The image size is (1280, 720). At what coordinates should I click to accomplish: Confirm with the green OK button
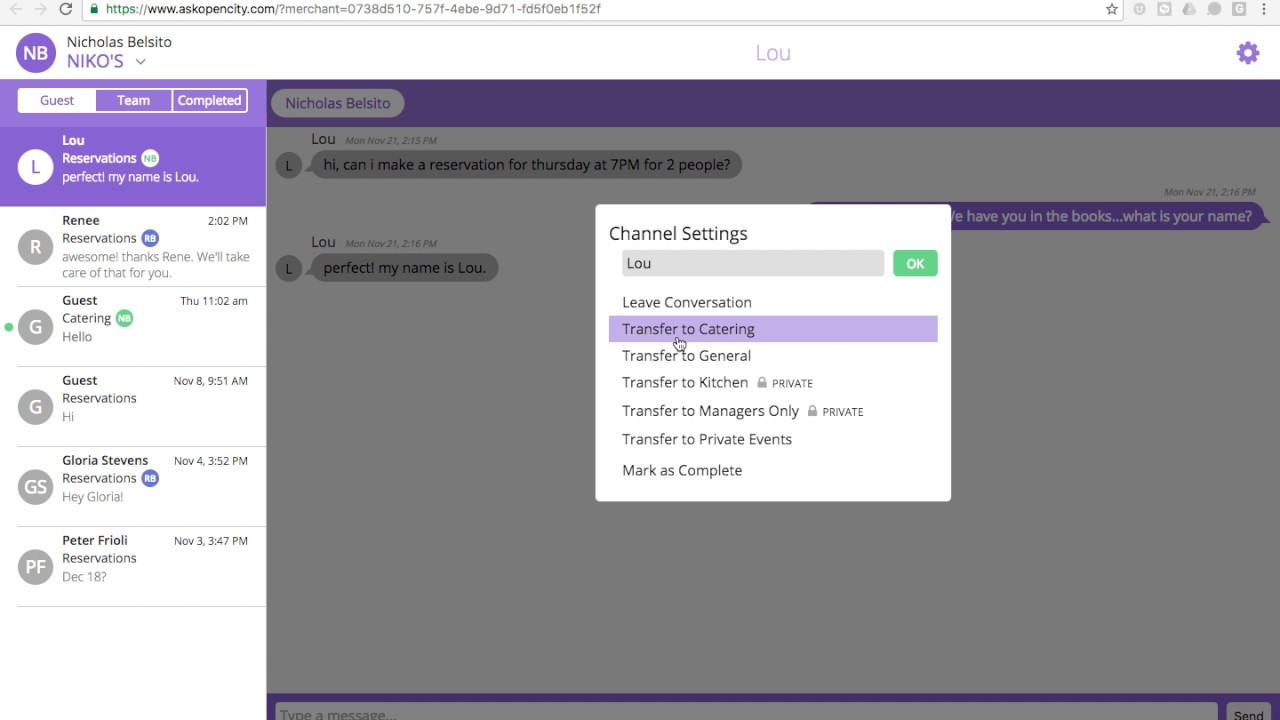[x=915, y=263]
